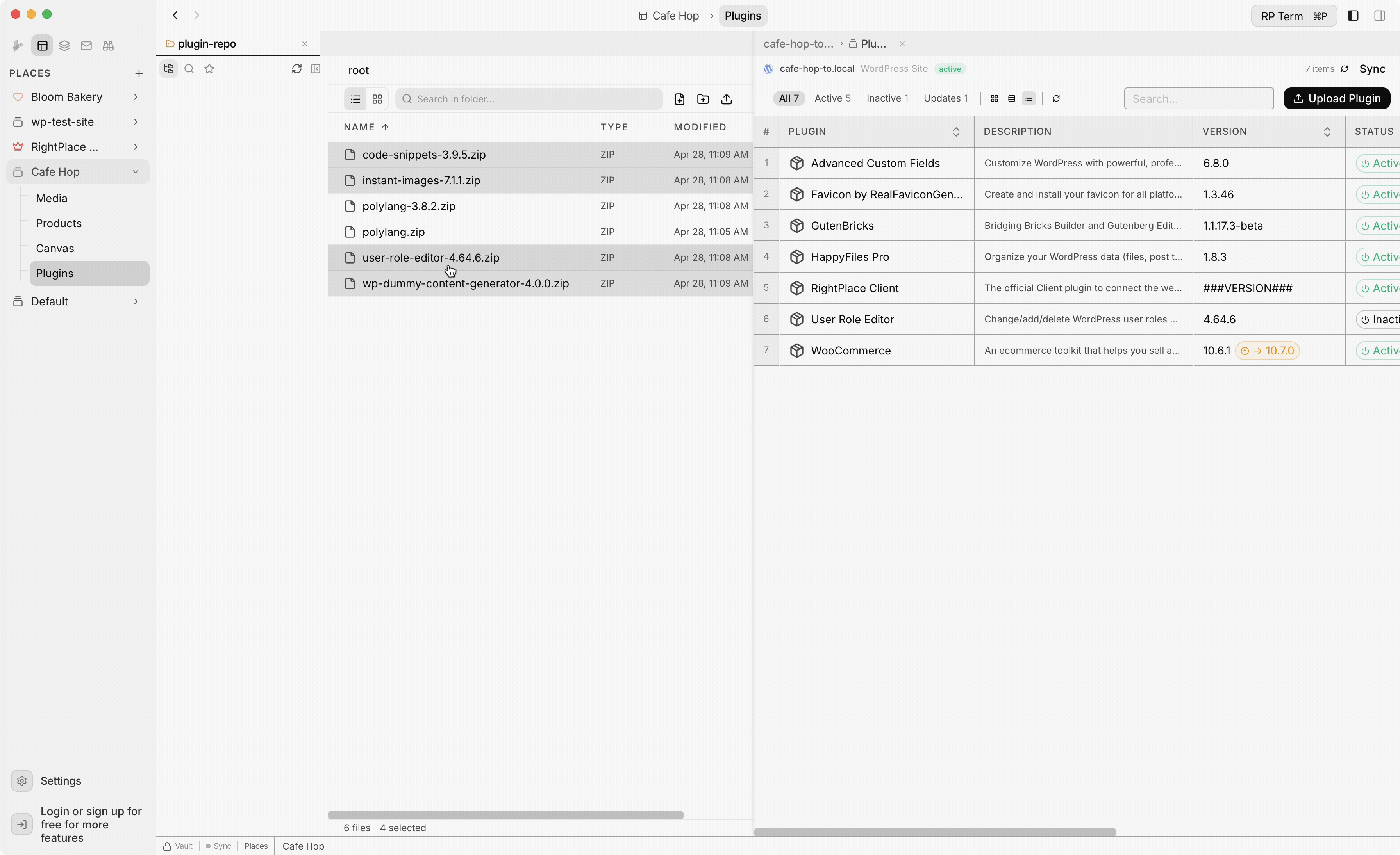The image size is (1400, 855).
Task: Refresh the plugins list icon
Action: [1056, 98]
